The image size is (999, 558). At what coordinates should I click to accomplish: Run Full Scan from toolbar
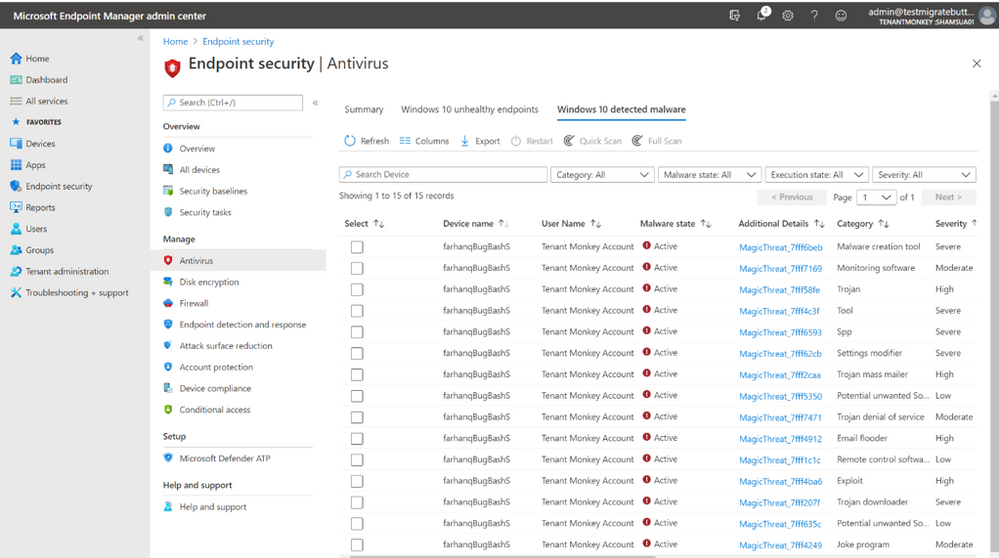[657, 141]
